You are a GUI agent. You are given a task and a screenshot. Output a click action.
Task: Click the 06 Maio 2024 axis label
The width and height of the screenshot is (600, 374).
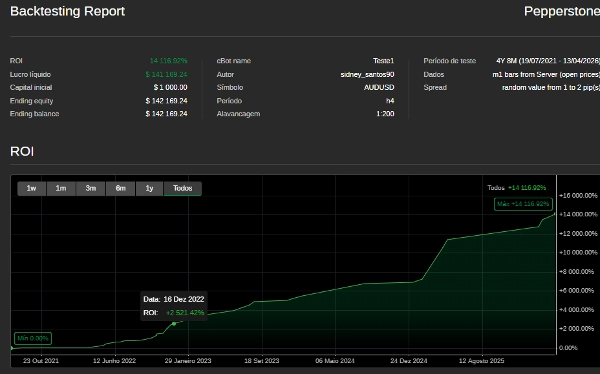coord(335,361)
